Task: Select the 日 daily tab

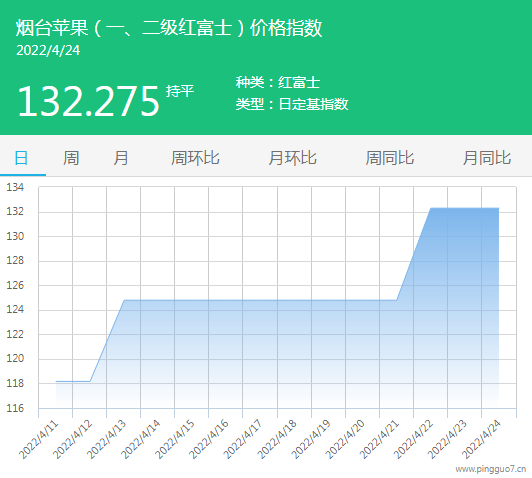Action: coord(21,158)
